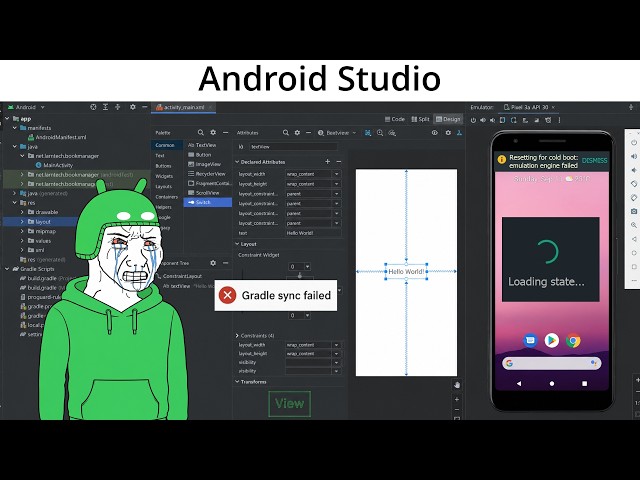Select the Pixel 3a API 30 emulator tab
Screen dimensions: 640x480
tap(529, 107)
